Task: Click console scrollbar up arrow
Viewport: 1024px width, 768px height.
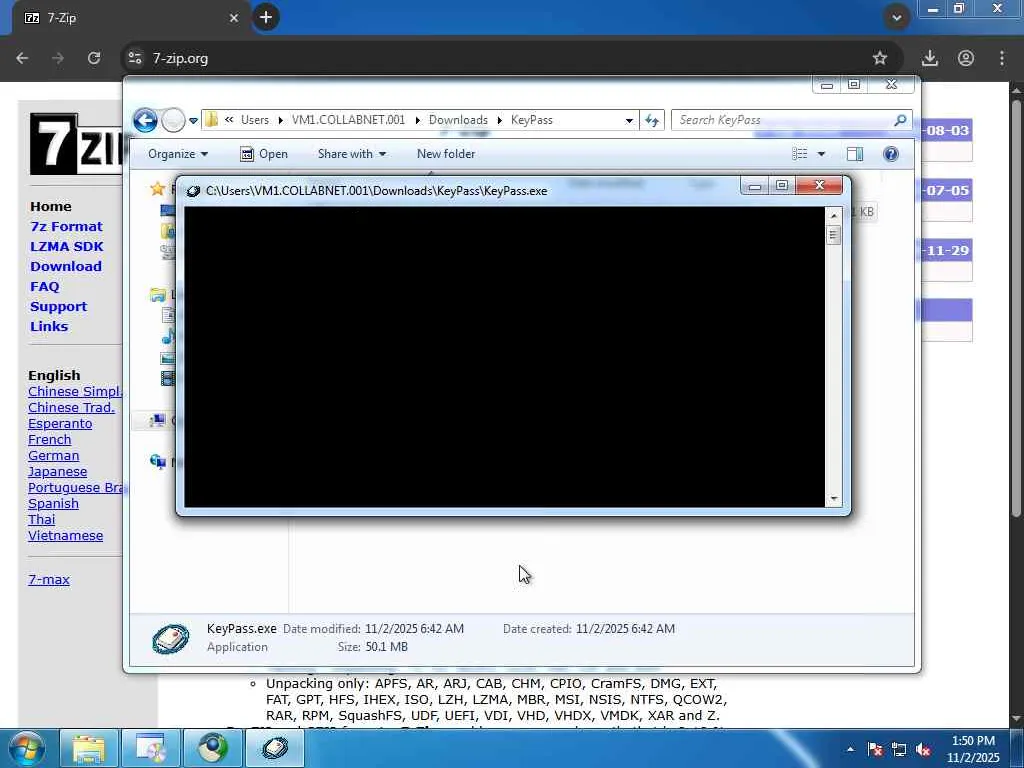Action: pos(833,216)
